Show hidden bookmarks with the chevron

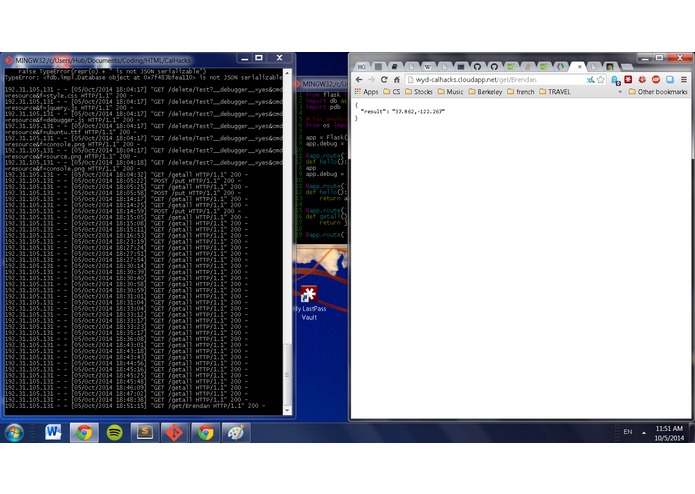pos(620,92)
